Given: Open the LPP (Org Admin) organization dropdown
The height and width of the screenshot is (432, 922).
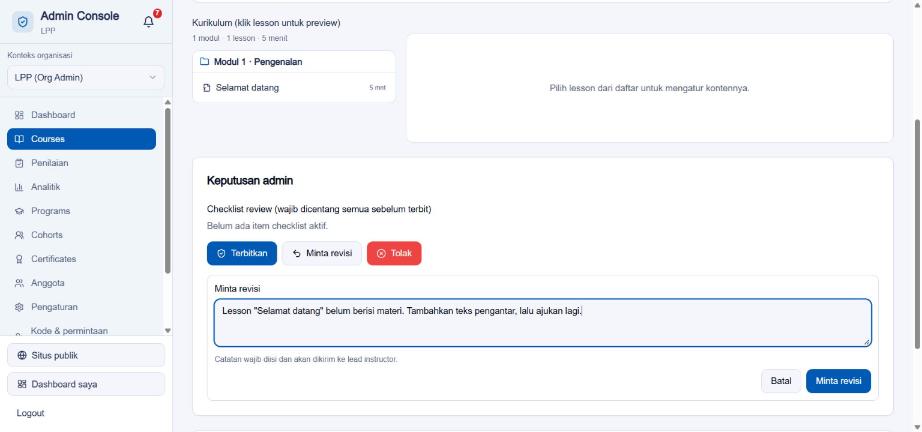Looking at the screenshot, I should coord(86,78).
